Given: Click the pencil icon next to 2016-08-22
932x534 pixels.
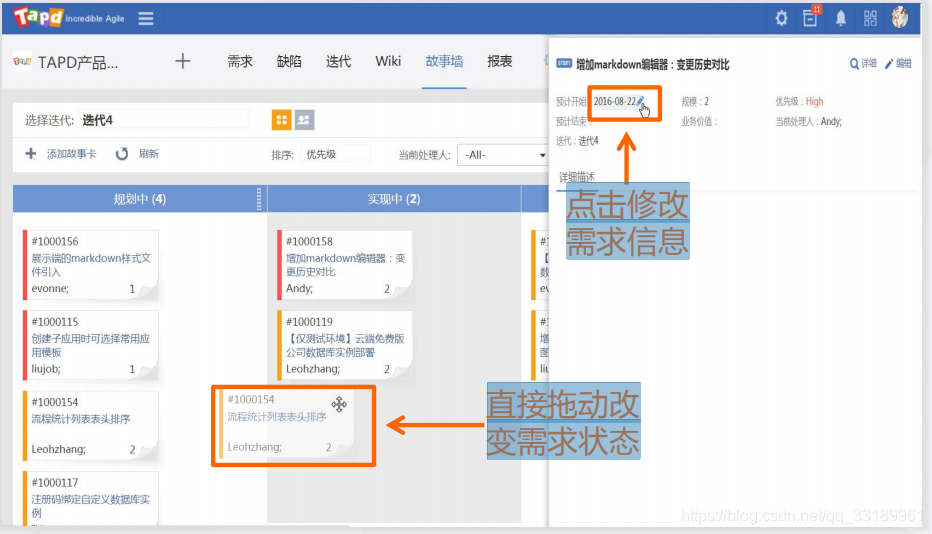Looking at the screenshot, I should [x=640, y=101].
